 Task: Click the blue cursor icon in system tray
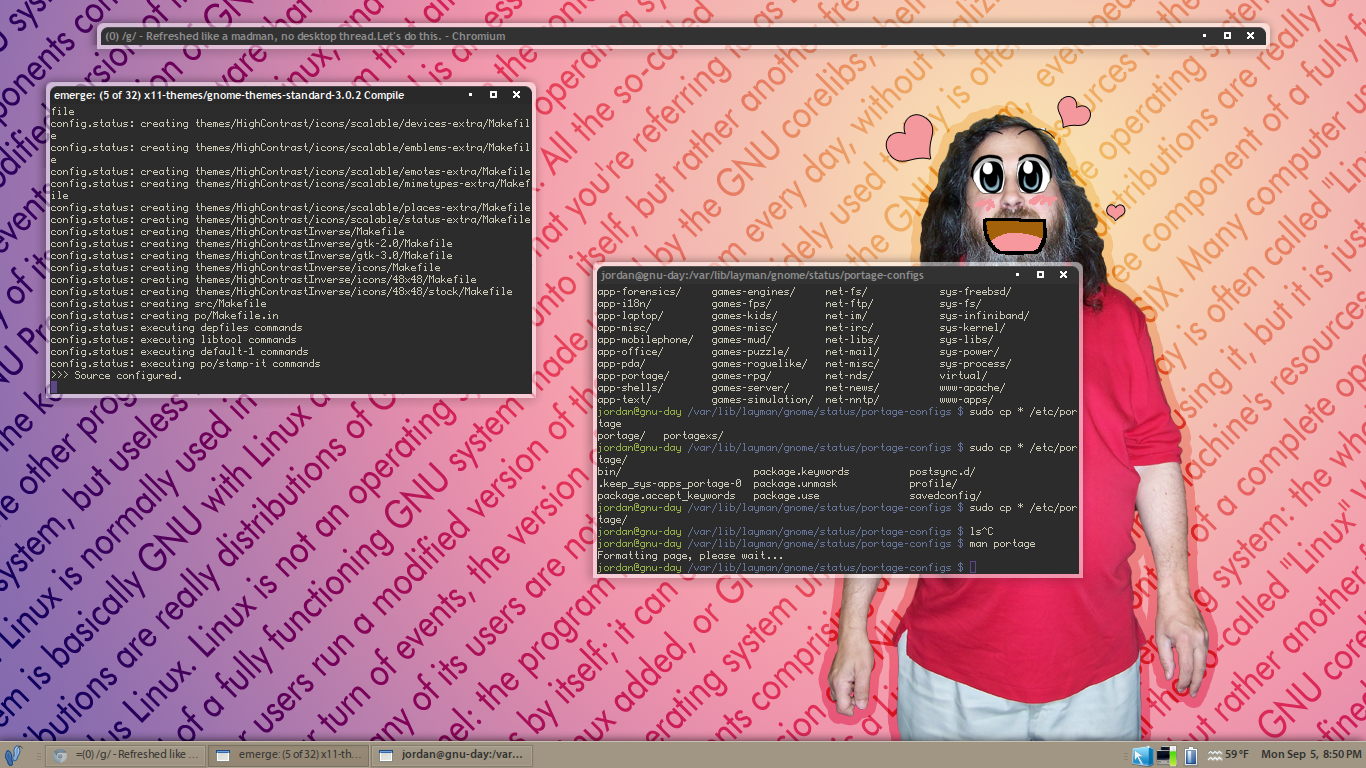(x=1143, y=756)
